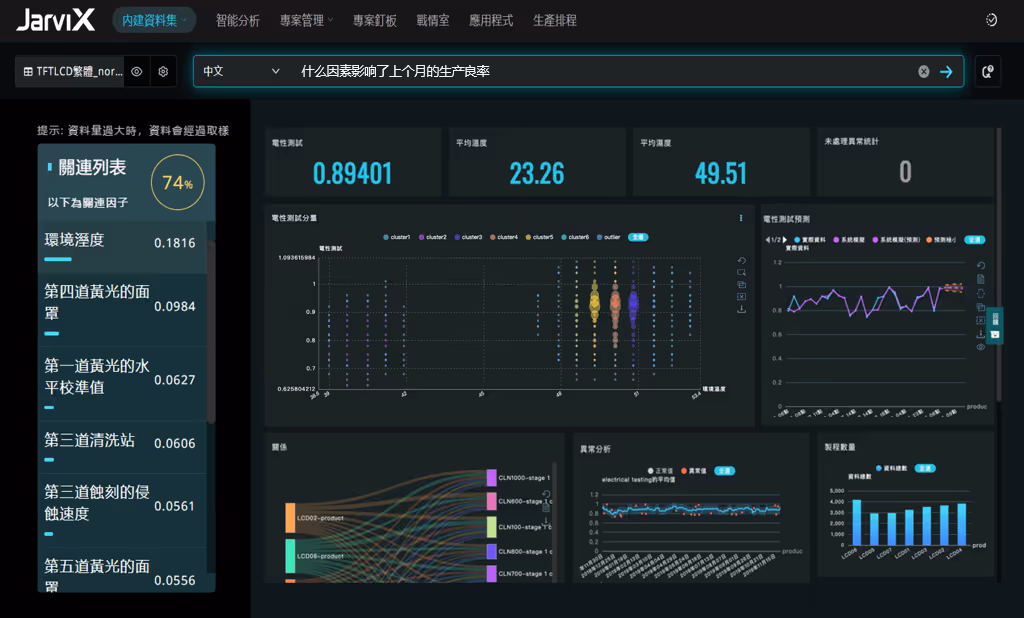Select the TFTLCD繁體 dataset chip
Screen dimensions: 1024x618
[x=72, y=71]
